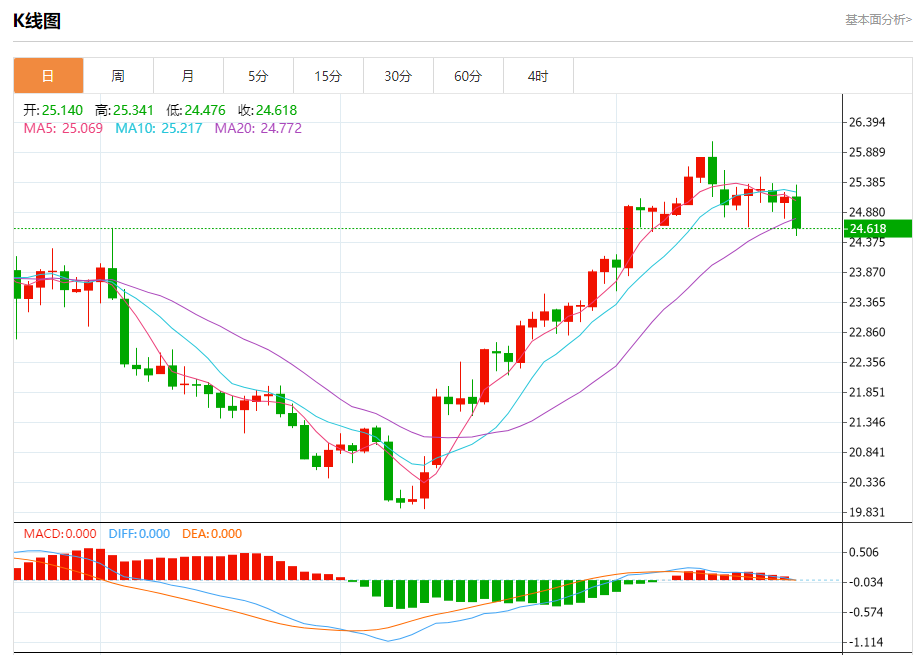Image resolution: width=924 pixels, height=655 pixels.
Task: Click the MA5: 25.069 indicator label
Action: [63, 128]
